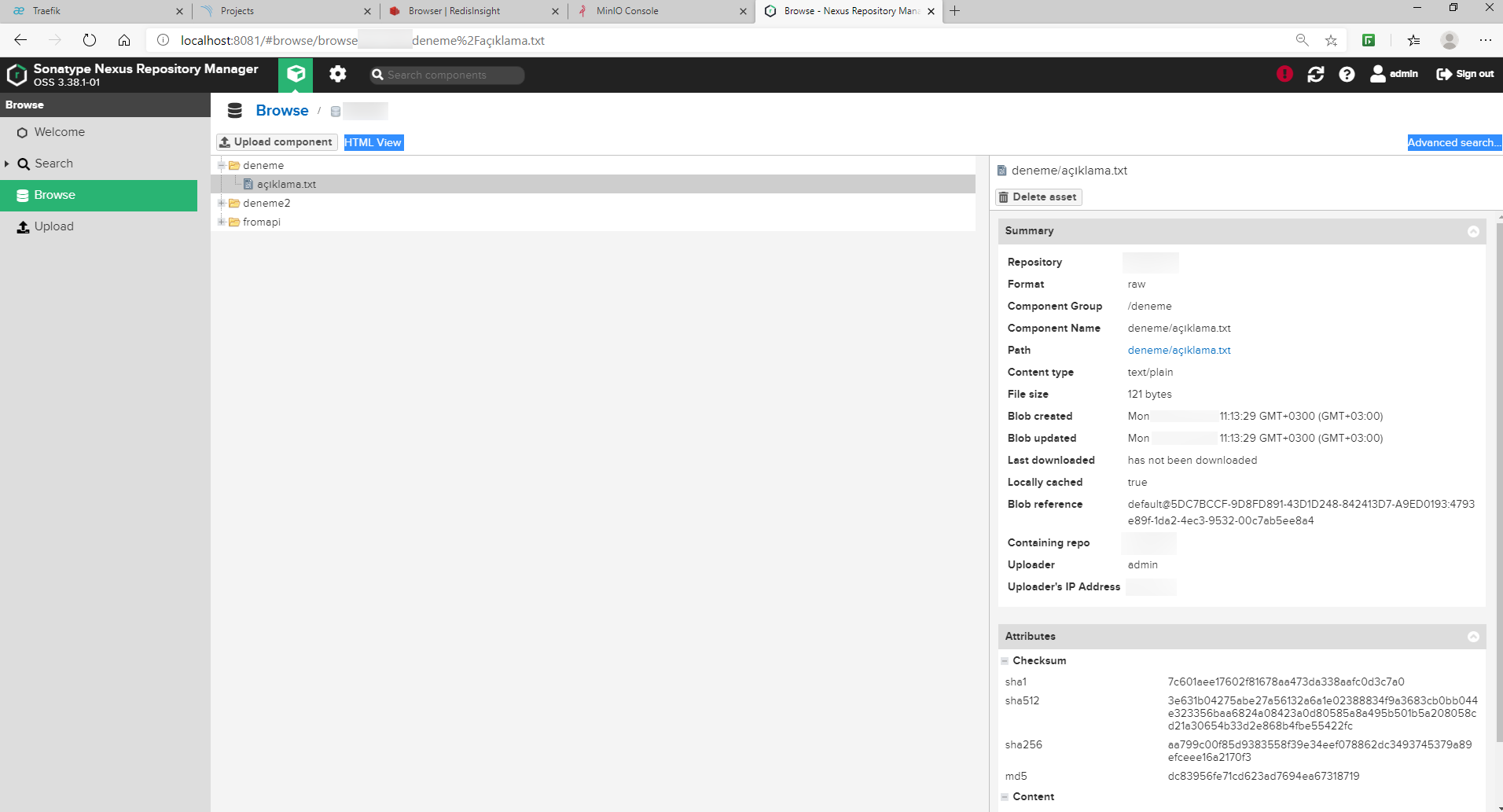Image resolution: width=1503 pixels, height=812 pixels.
Task: Click the Delete asset button
Action: pos(1038,197)
